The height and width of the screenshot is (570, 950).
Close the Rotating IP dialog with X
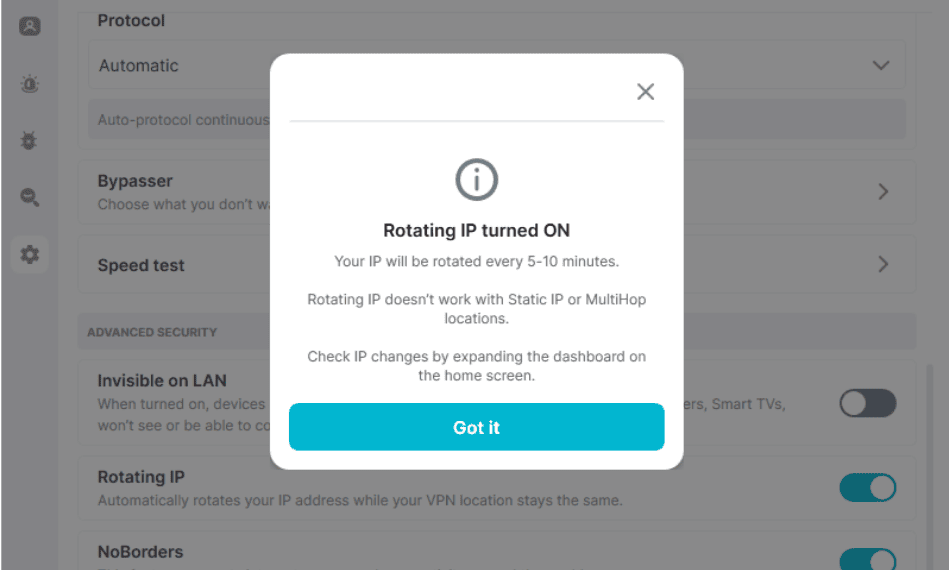pyautogui.click(x=645, y=91)
